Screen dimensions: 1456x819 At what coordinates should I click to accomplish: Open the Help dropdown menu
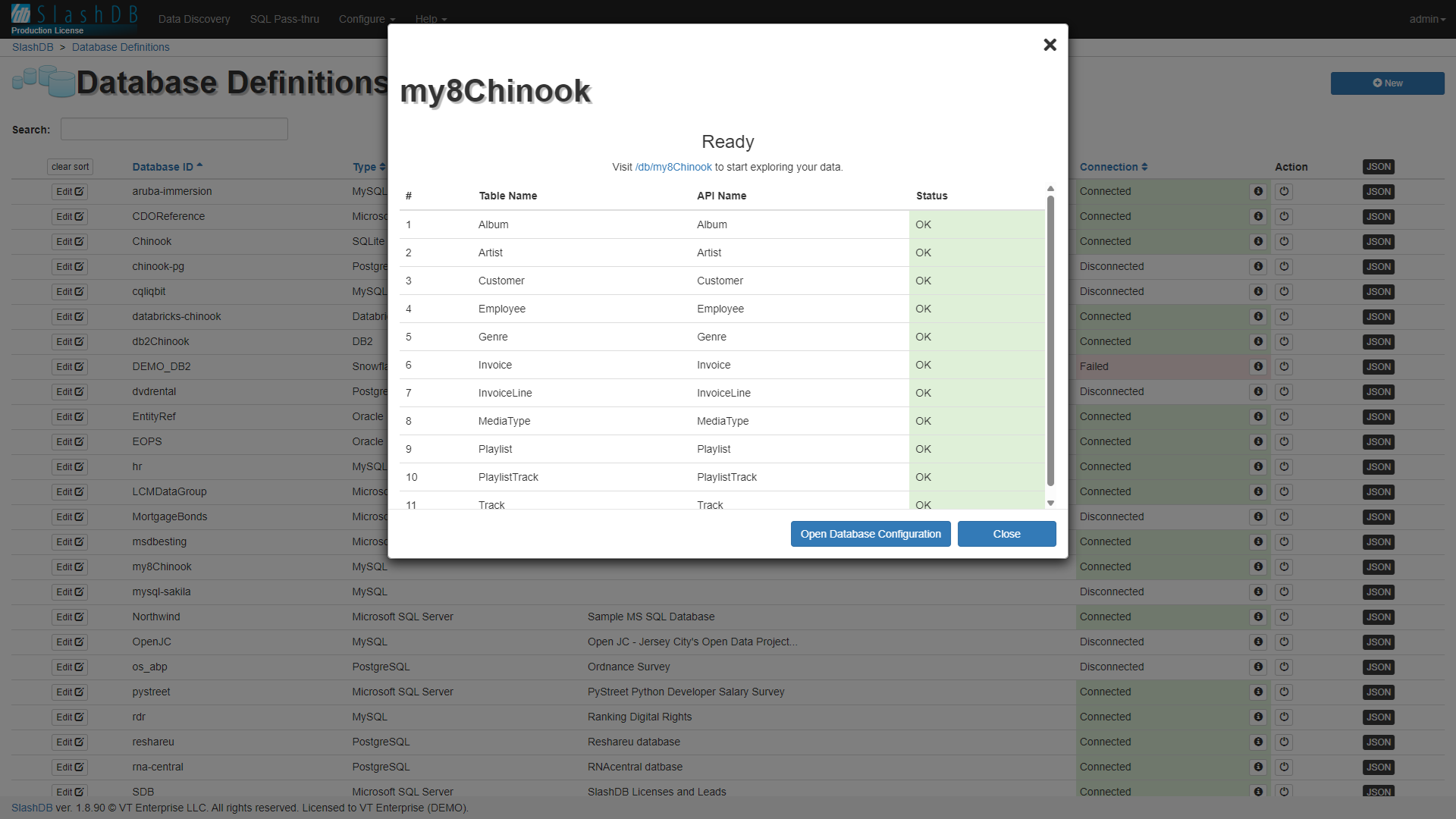click(431, 19)
